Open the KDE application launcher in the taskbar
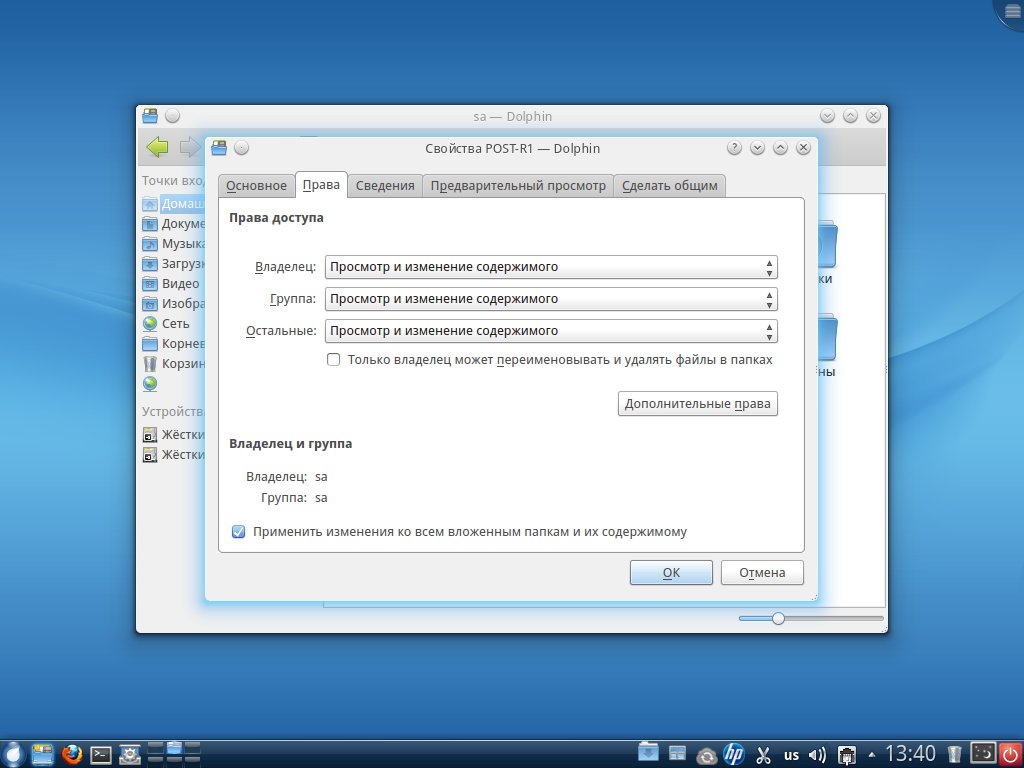Screen dimensions: 1024x768 (x=12, y=754)
